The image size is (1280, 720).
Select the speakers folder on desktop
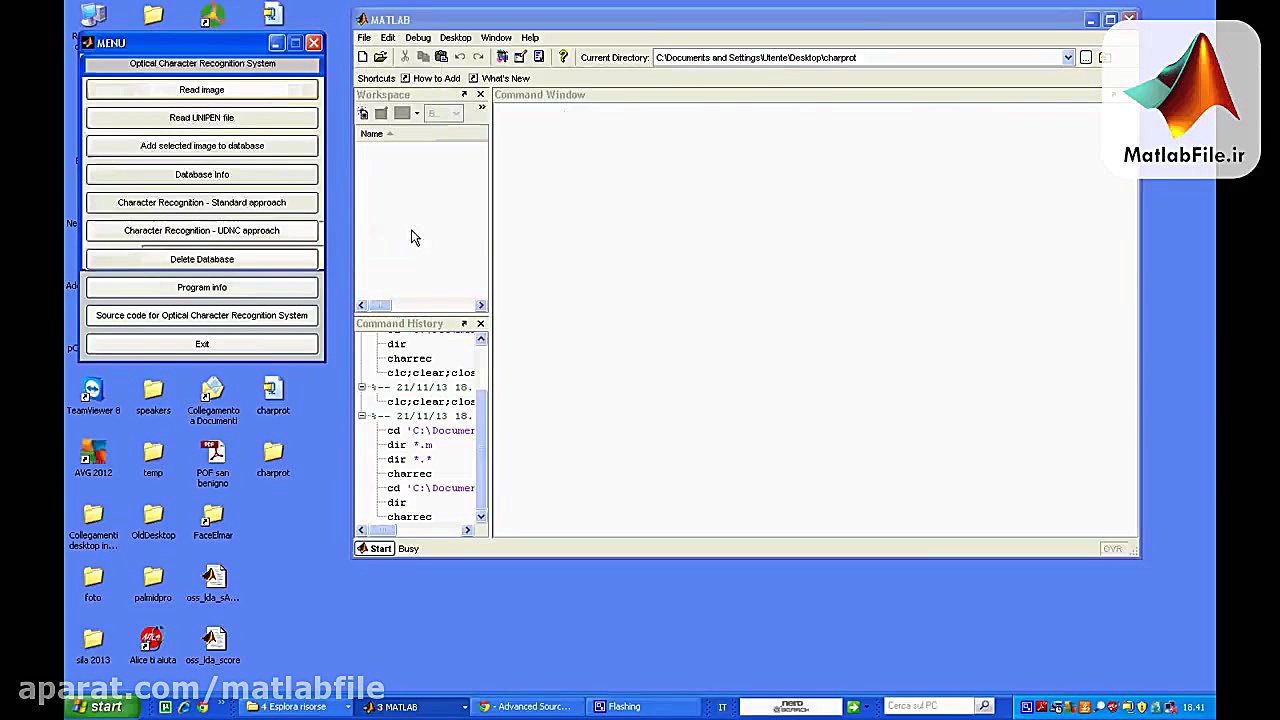pos(153,396)
